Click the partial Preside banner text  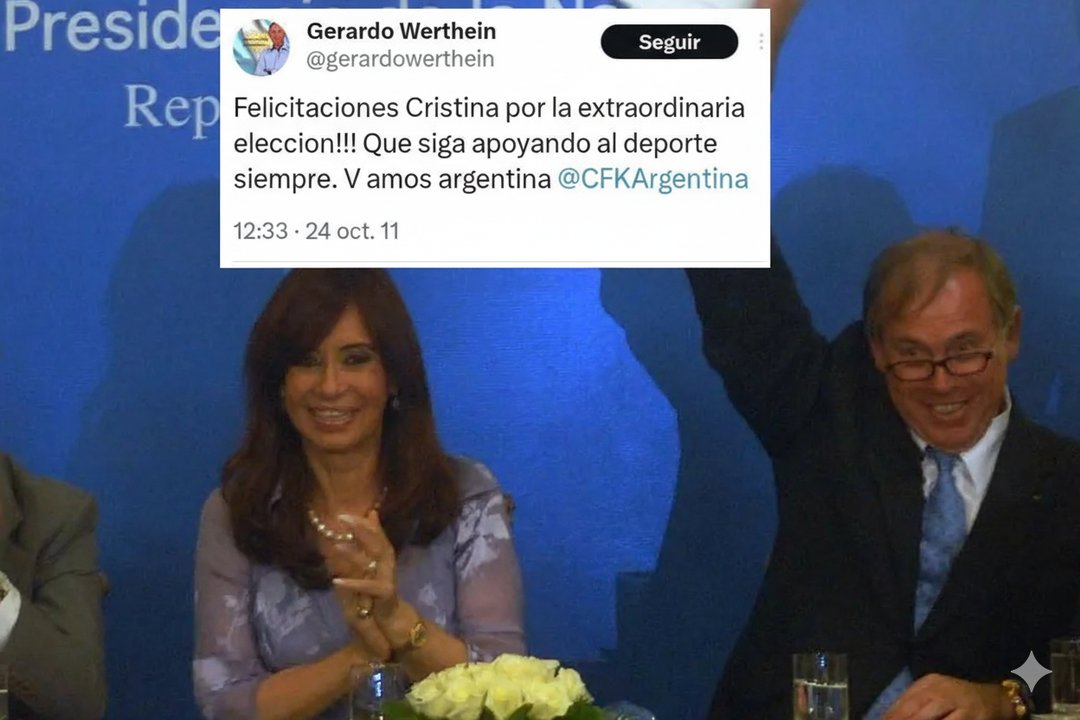click(112, 28)
